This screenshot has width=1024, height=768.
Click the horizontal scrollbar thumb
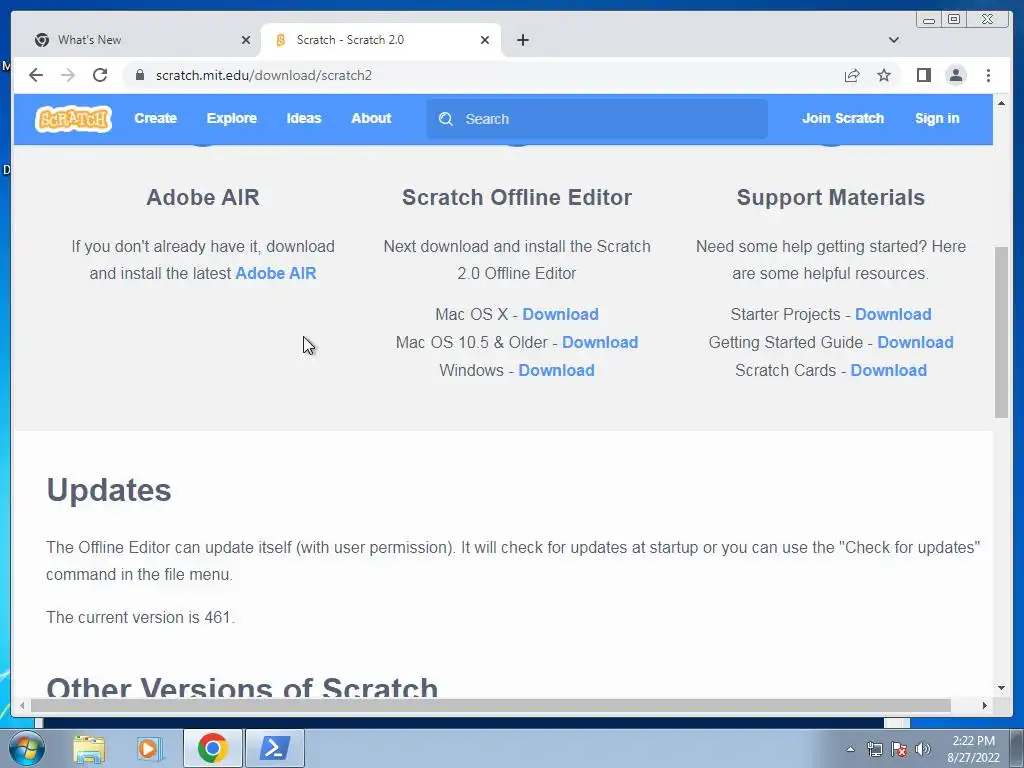click(x=490, y=705)
